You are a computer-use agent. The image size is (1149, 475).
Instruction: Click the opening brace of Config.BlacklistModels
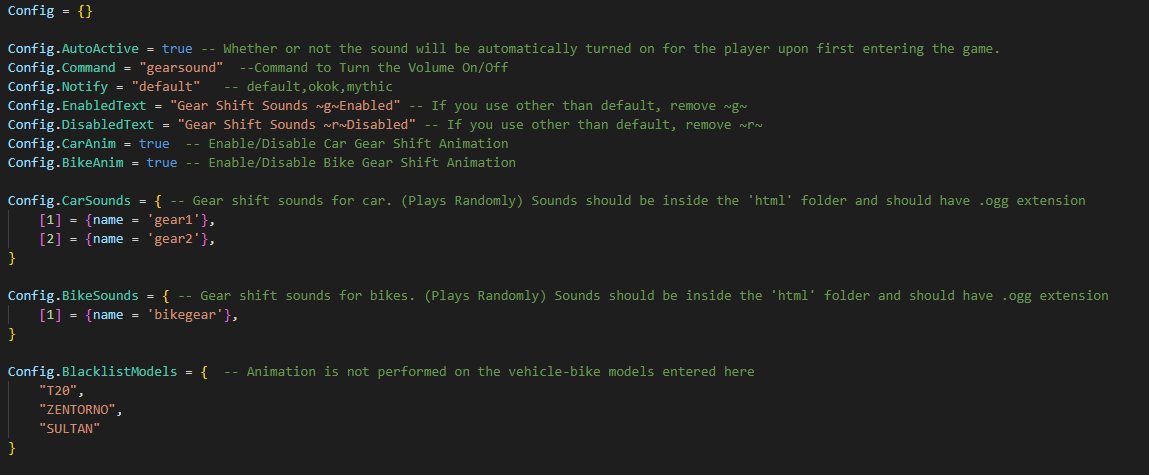204,371
